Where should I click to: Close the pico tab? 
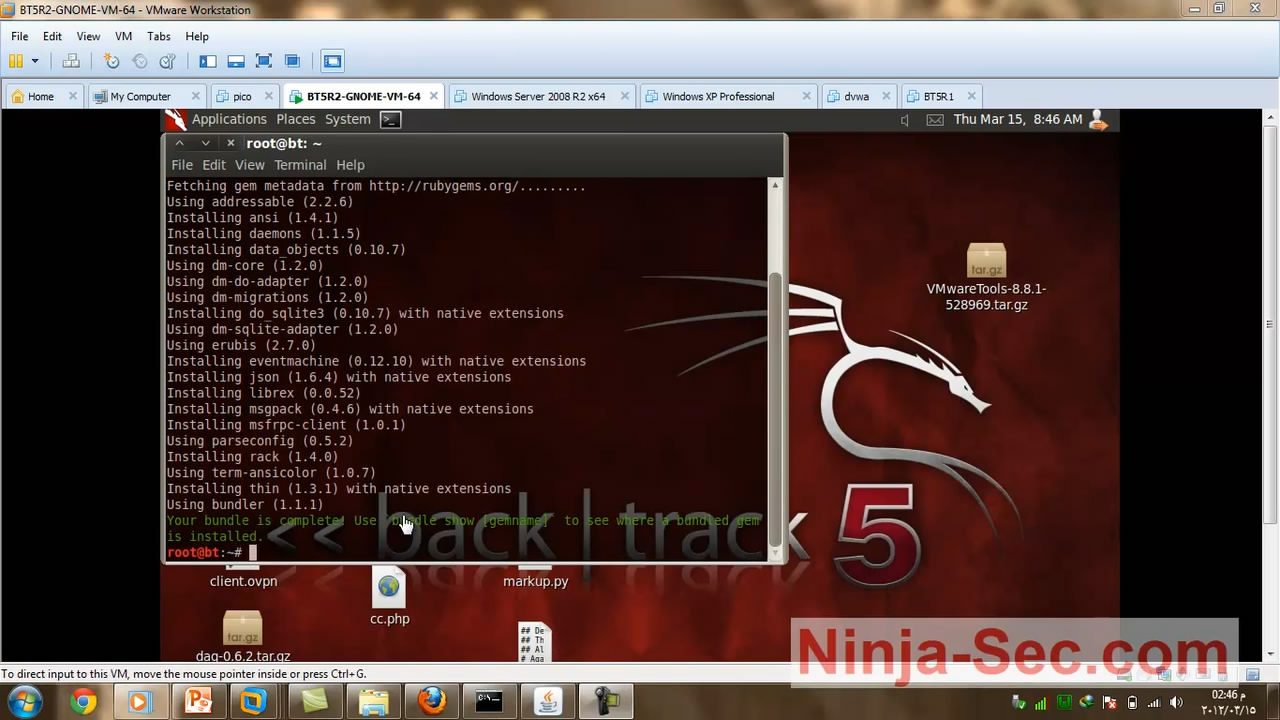click(266, 96)
